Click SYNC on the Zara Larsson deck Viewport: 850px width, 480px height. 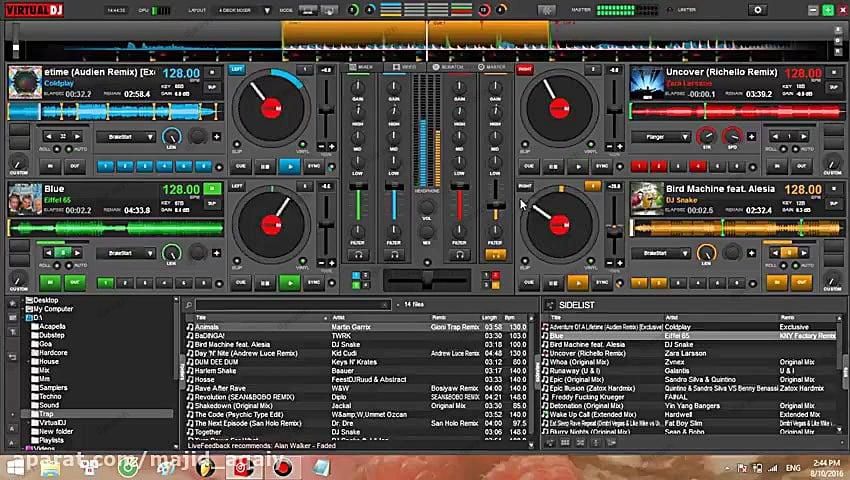coord(602,166)
